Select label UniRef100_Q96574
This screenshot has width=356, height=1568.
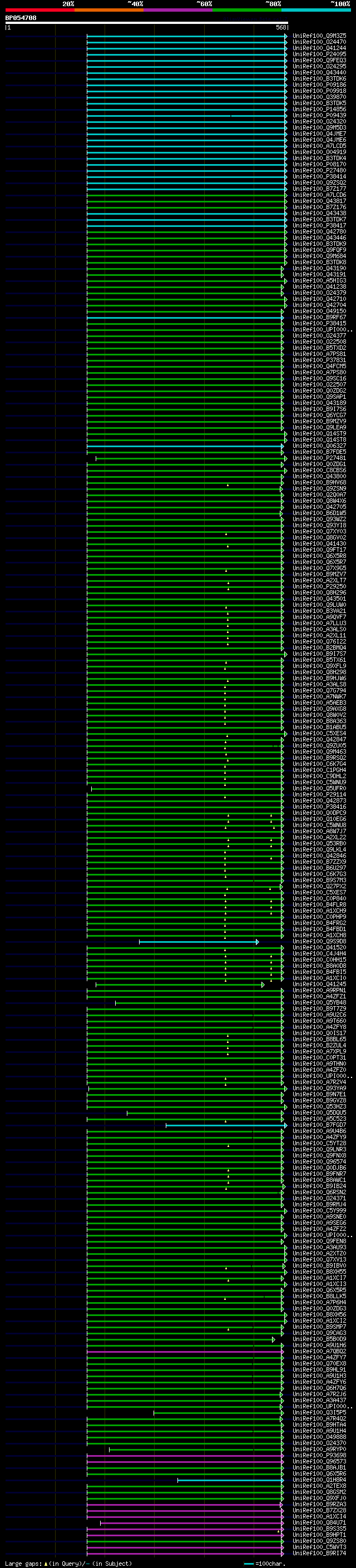[319, 1161]
